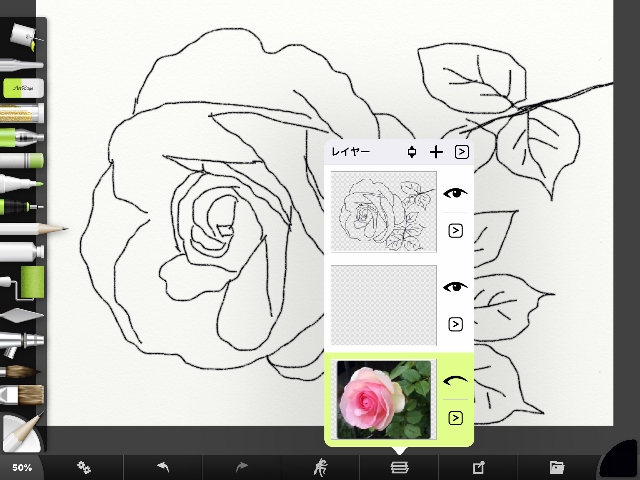The image size is (640, 480).
Task: Add a new layer with plus button
Action: point(436,152)
